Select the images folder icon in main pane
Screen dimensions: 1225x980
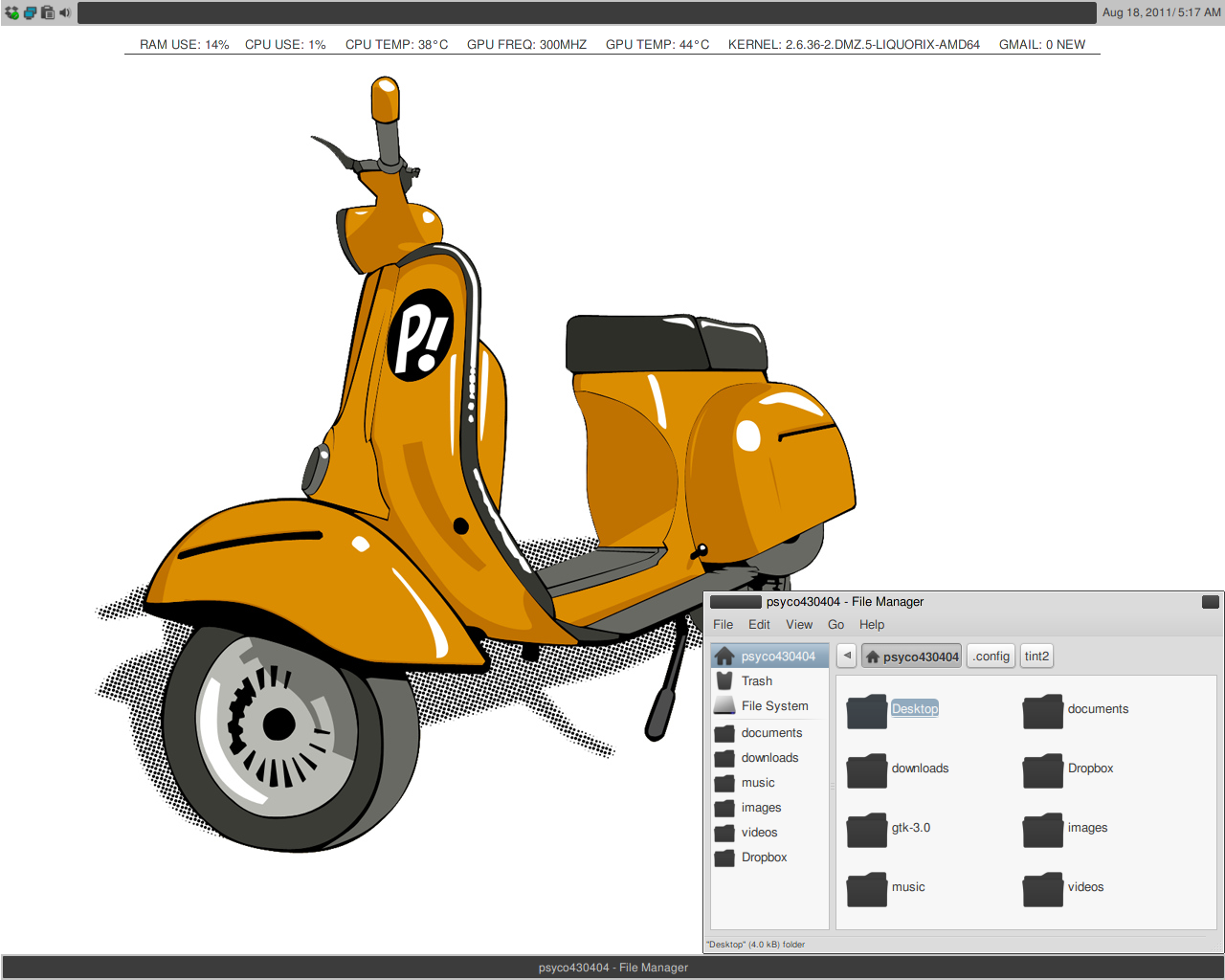pos(1043,830)
